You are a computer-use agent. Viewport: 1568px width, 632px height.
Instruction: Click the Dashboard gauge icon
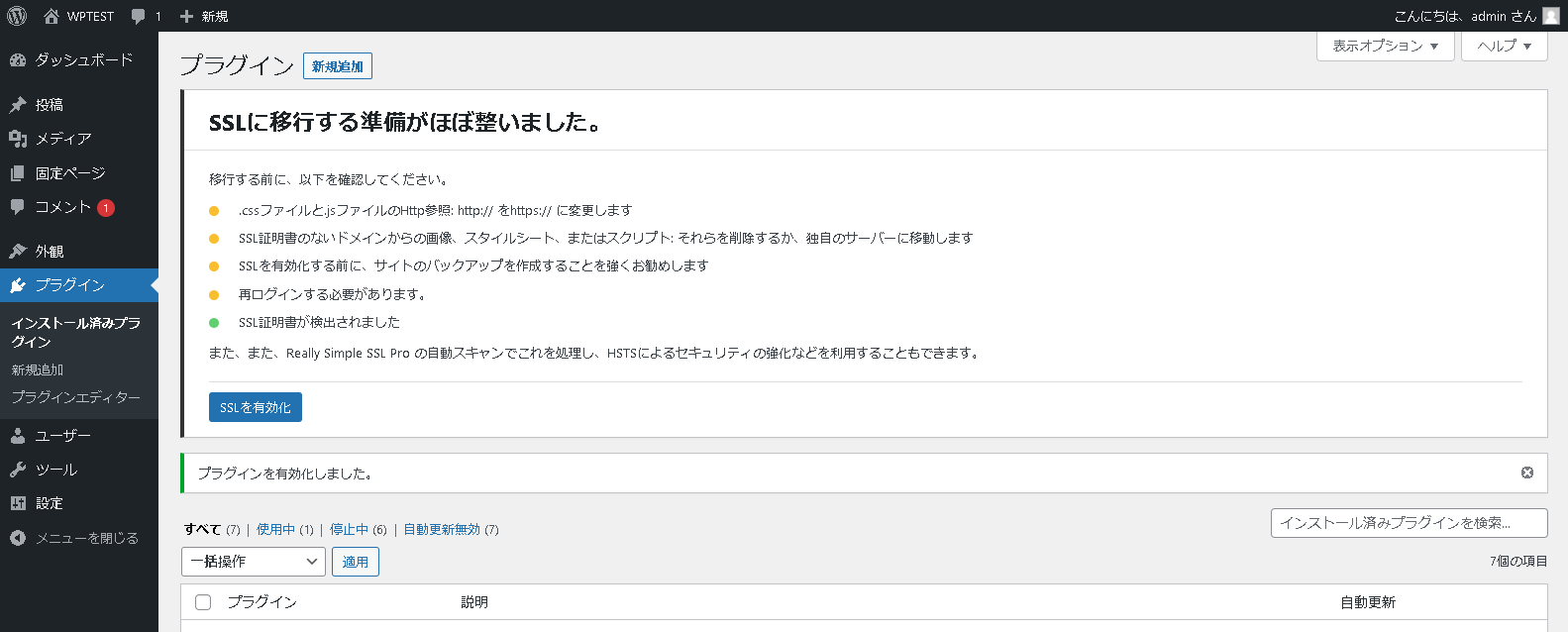click(x=18, y=59)
